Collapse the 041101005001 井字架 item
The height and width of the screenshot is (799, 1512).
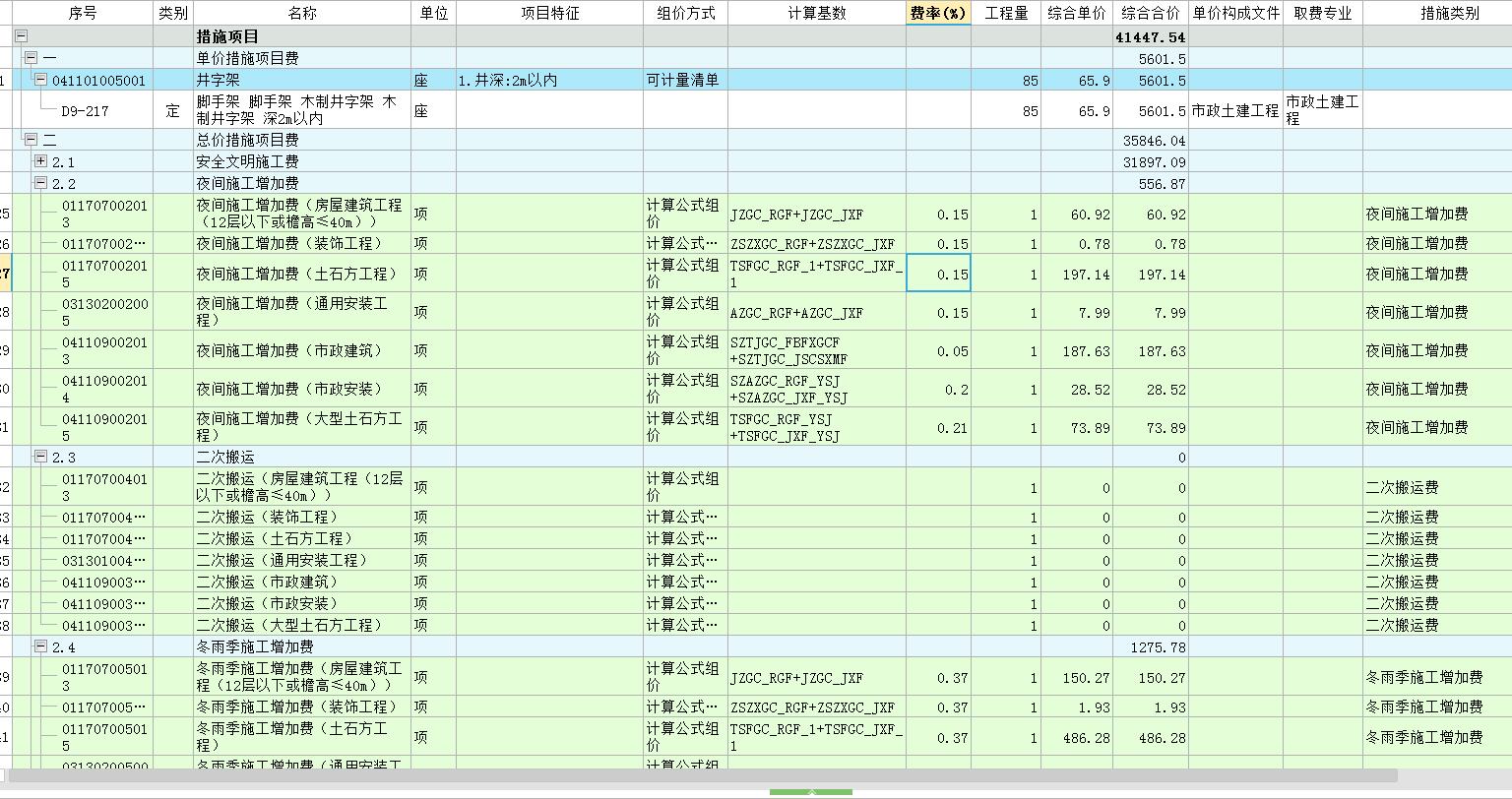(40, 80)
